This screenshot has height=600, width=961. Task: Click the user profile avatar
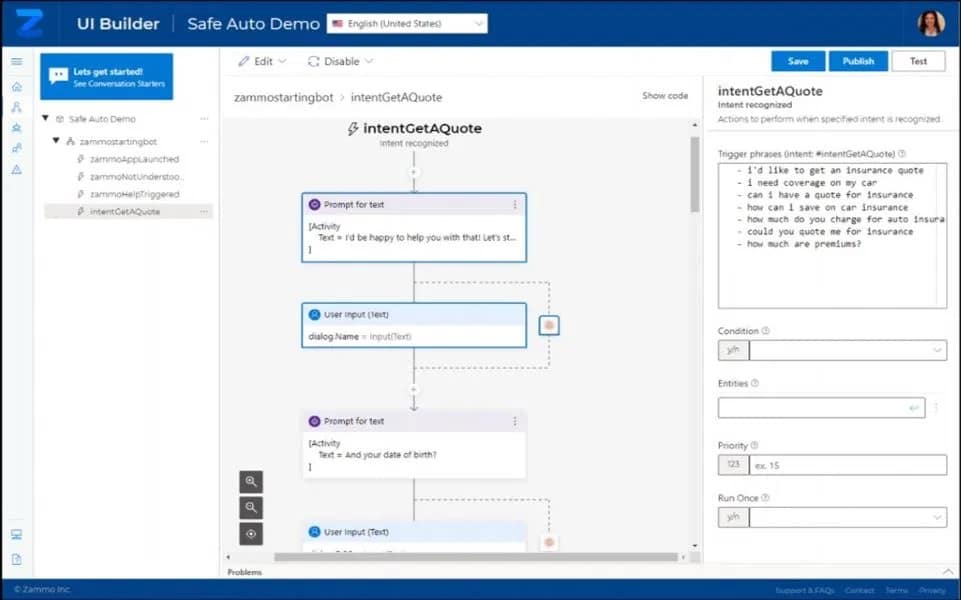point(930,23)
